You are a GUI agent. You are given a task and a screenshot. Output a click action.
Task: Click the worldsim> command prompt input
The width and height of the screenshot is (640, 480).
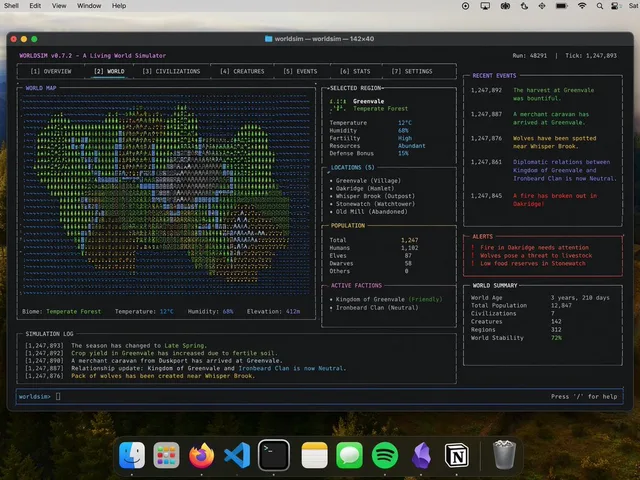tap(319, 396)
